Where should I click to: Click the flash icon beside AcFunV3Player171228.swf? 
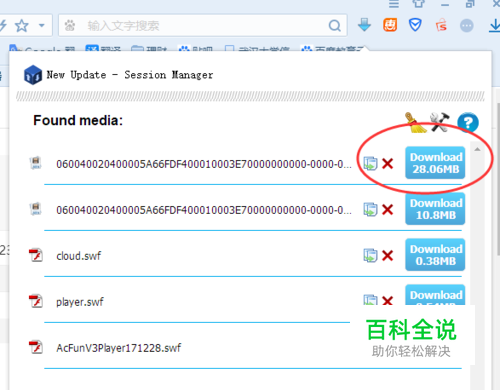(x=36, y=347)
